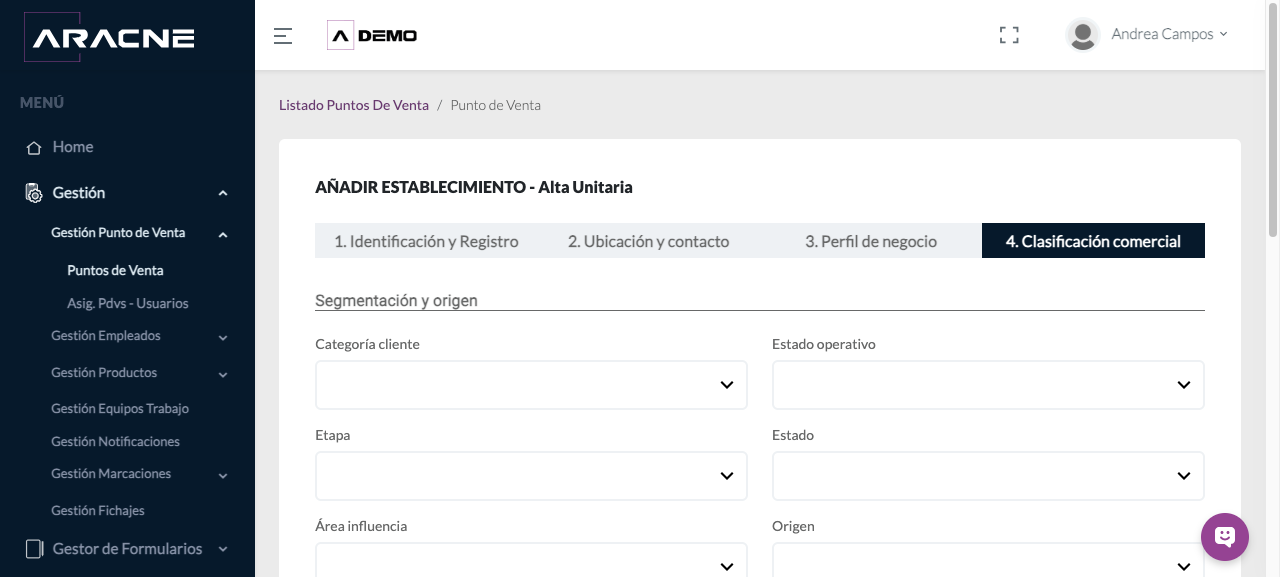The height and width of the screenshot is (577, 1280).
Task: Switch to 1. Identificación y Registro tab
Action: 426,241
